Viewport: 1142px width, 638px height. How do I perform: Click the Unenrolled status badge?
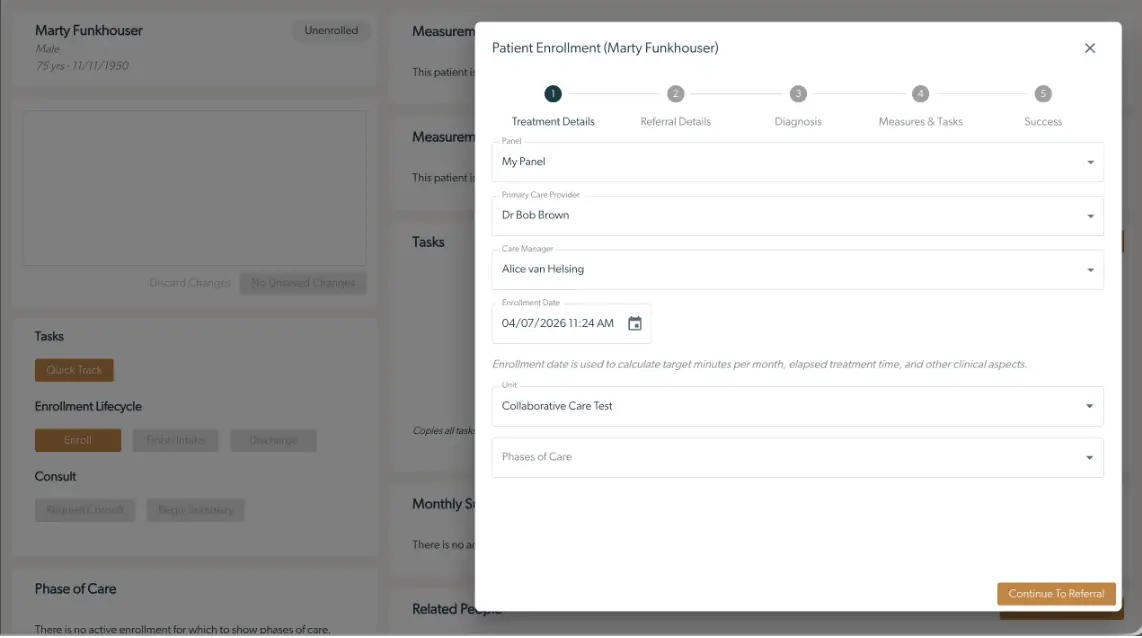point(331,30)
